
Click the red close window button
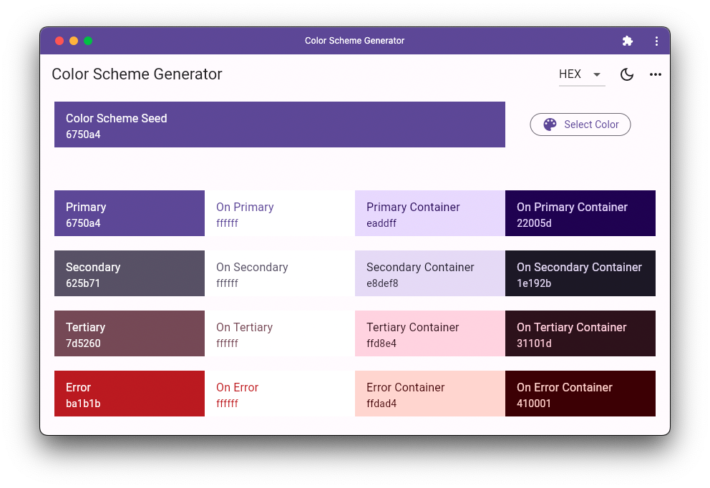pos(59,41)
